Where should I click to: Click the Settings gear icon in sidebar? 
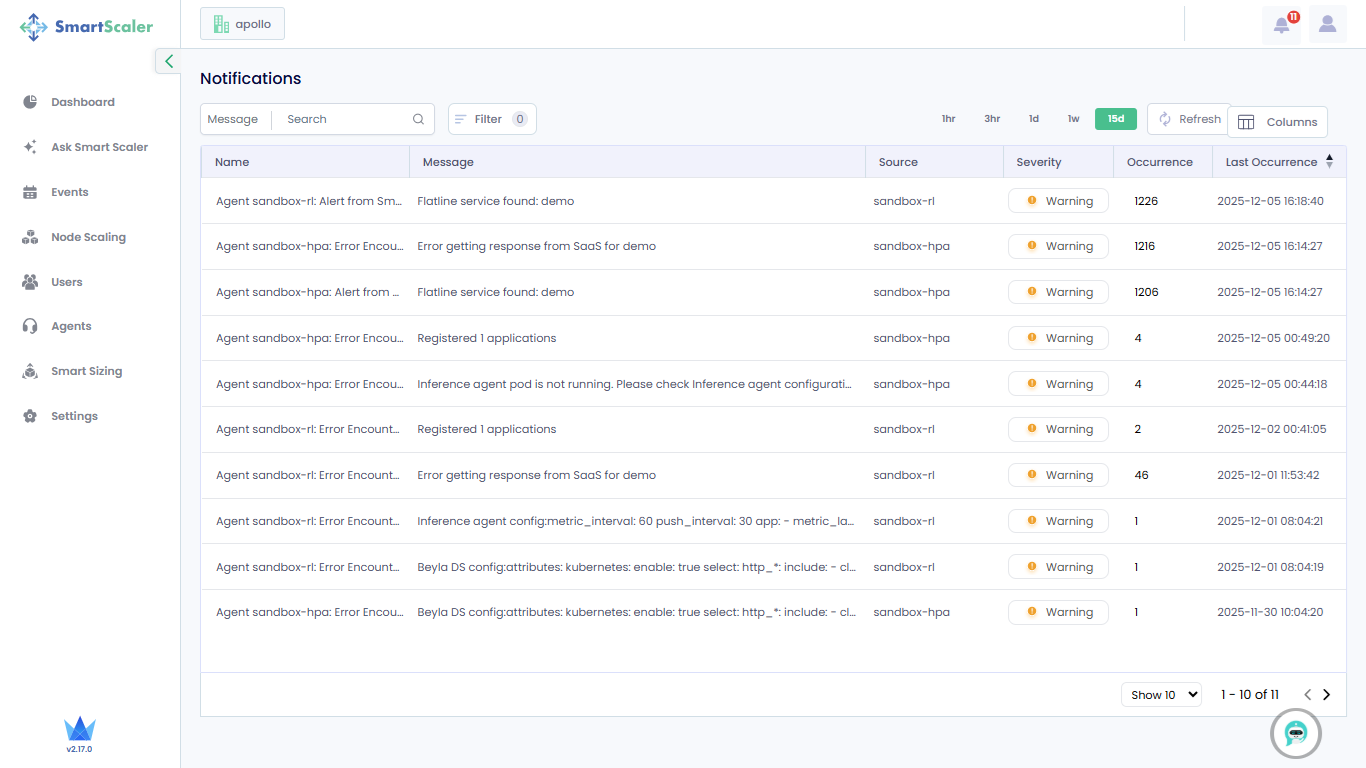30,416
